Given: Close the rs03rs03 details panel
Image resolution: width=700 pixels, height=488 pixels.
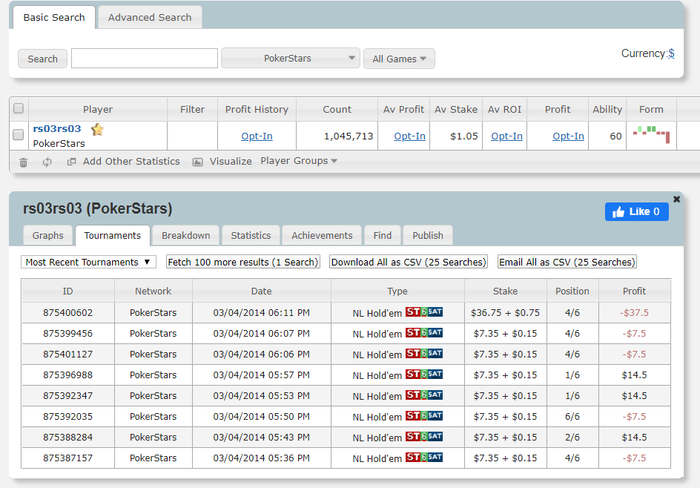Looking at the screenshot, I should pos(676,199).
